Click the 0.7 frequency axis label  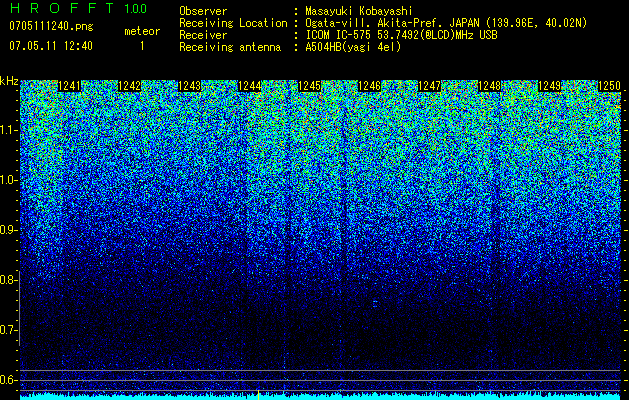[x=8, y=330]
